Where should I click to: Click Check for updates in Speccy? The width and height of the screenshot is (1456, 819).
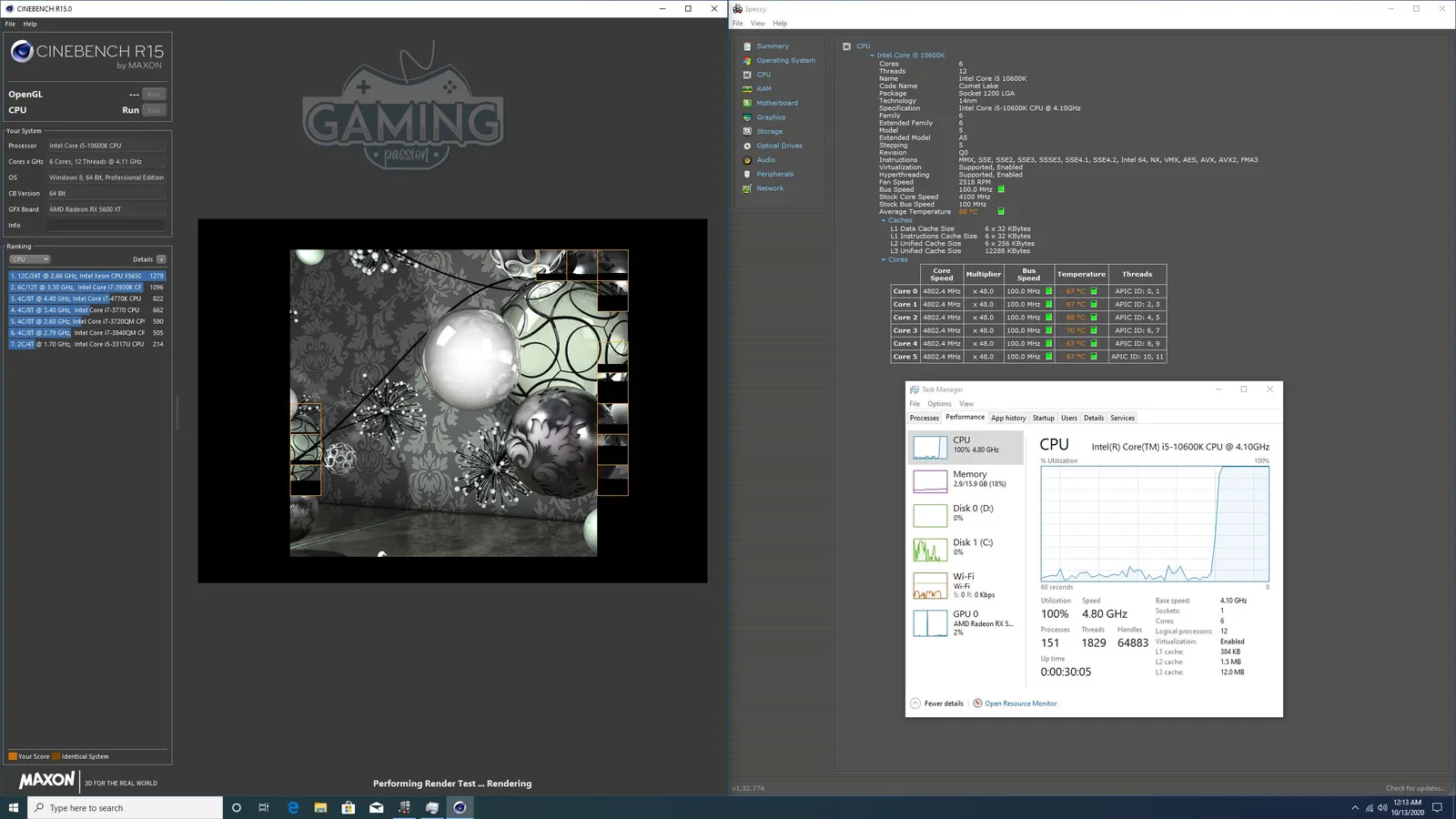click(1415, 788)
